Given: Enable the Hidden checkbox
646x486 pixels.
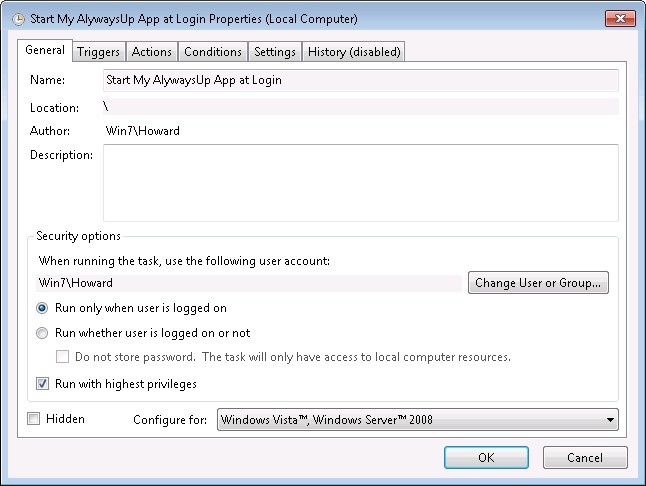Looking at the screenshot, I should click(x=33, y=419).
